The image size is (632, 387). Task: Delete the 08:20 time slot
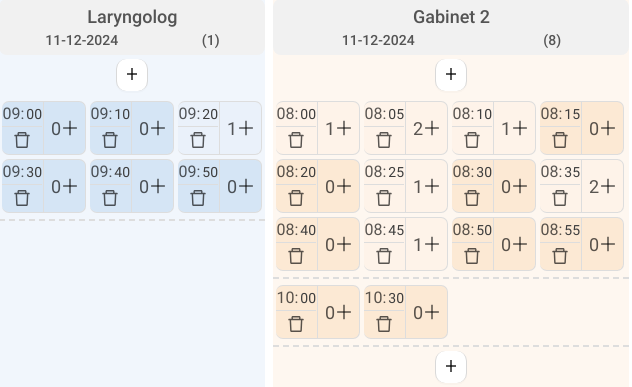point(296,198)
